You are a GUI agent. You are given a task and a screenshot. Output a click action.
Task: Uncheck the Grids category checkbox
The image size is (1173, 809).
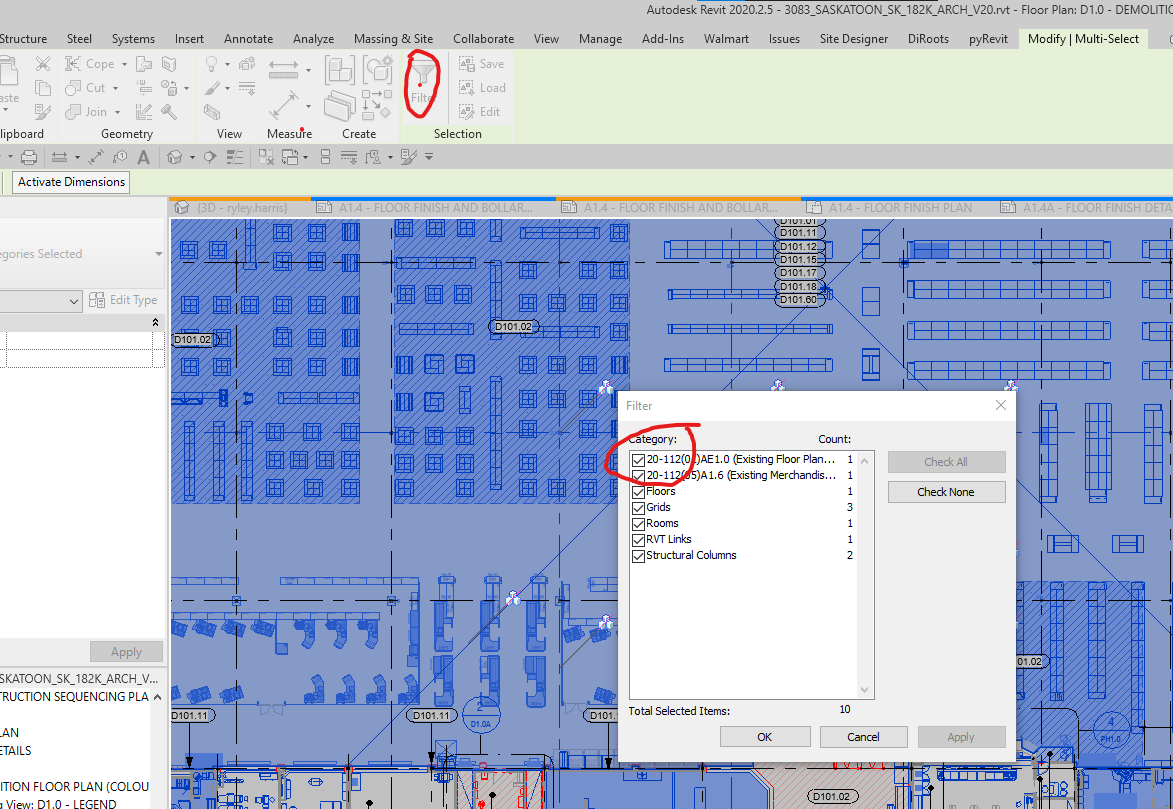(638, 507)
